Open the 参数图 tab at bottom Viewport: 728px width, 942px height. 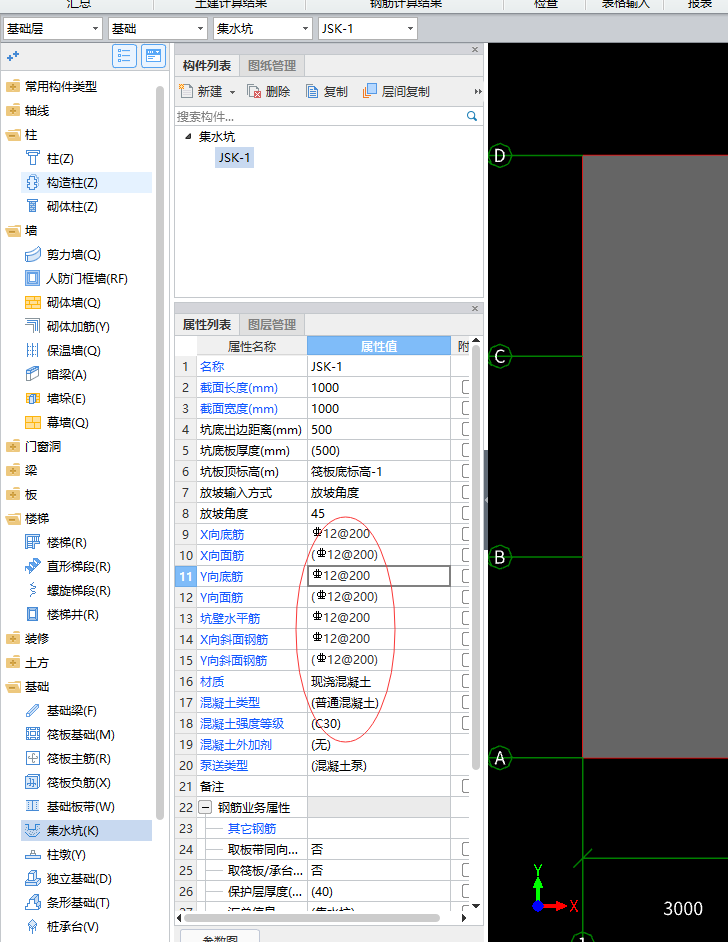220,937
